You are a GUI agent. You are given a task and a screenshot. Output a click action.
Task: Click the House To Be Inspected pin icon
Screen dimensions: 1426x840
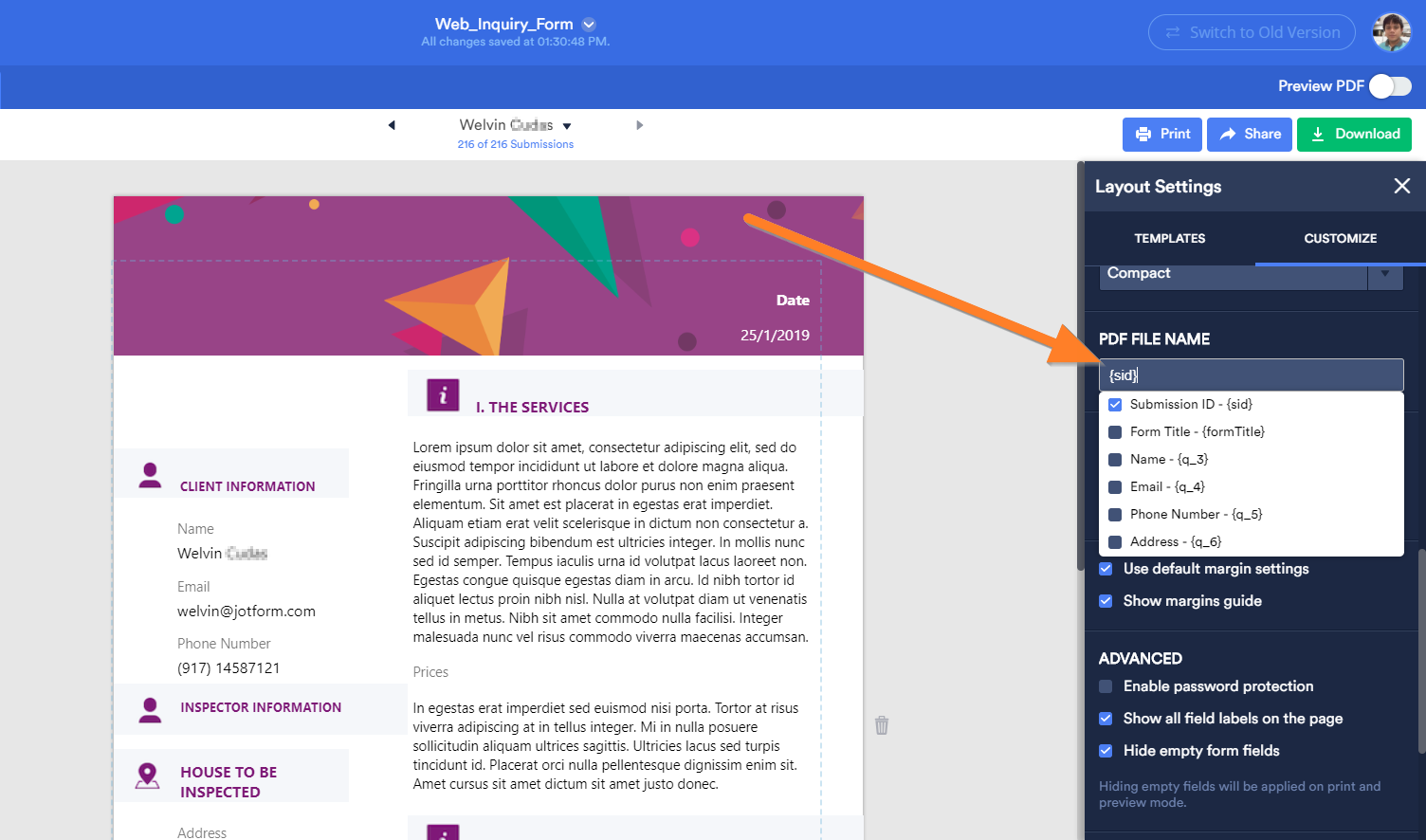click(x=148, y=776)
